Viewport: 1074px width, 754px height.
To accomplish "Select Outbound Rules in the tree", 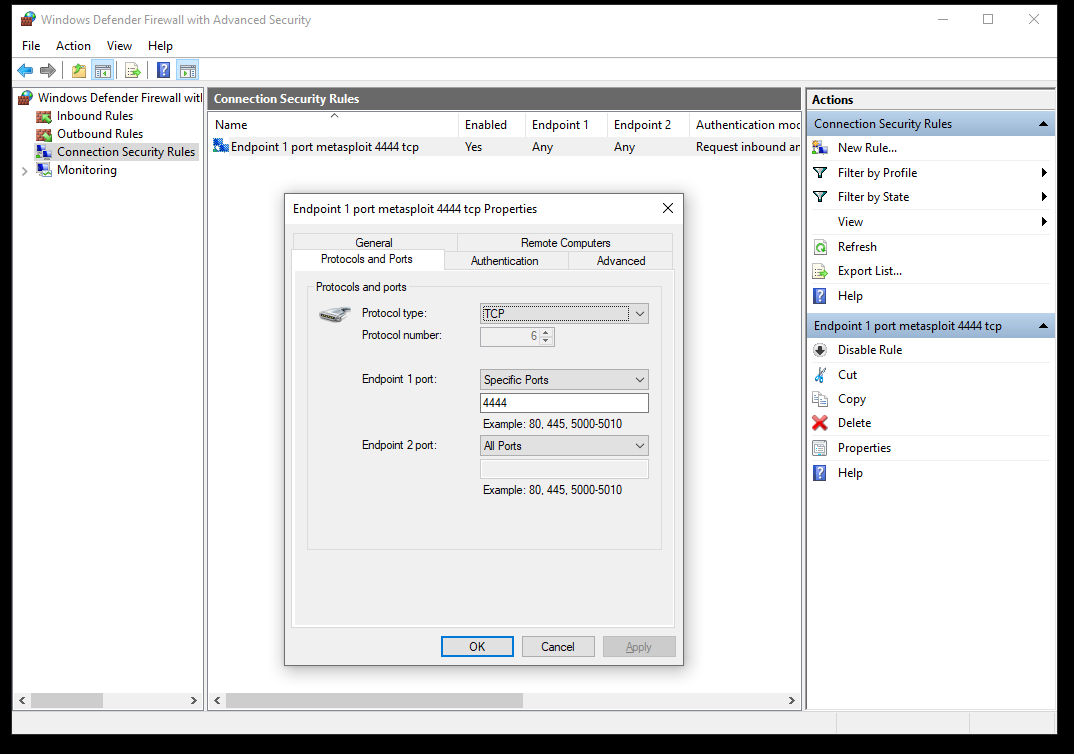I will pyautogui.click(x=99, y=134).
